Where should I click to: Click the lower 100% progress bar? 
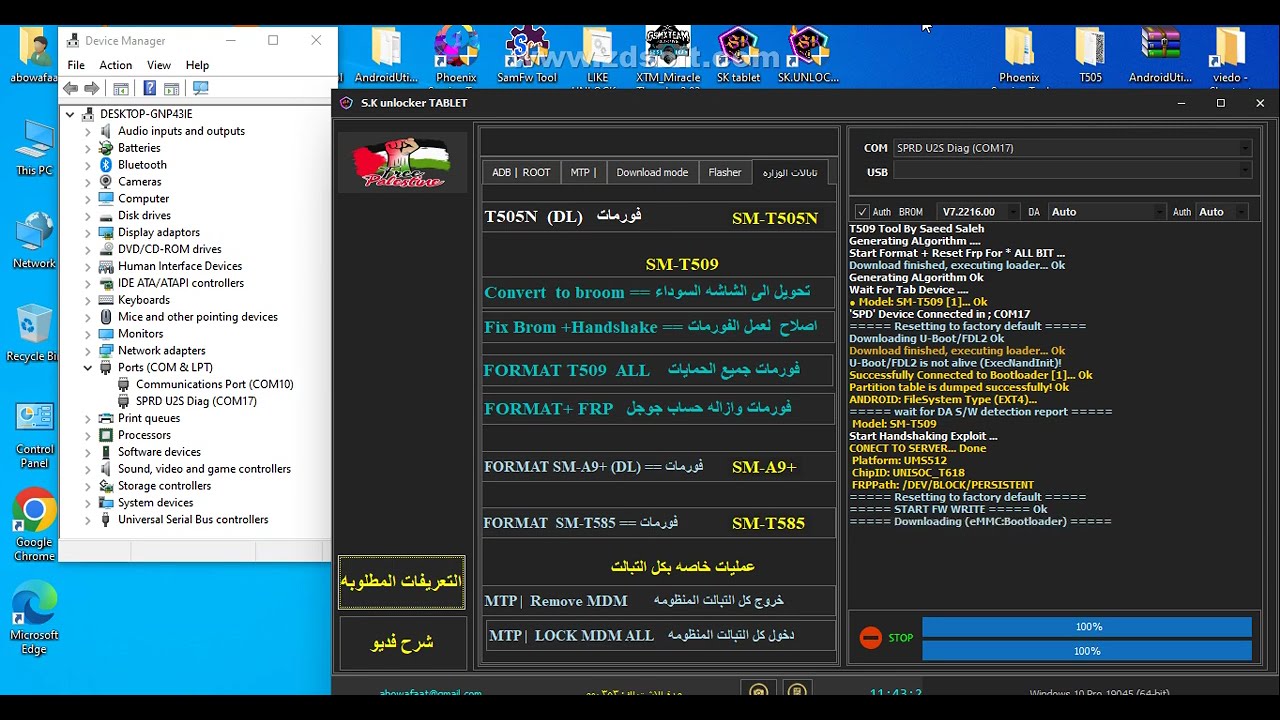coord(1086,651)
